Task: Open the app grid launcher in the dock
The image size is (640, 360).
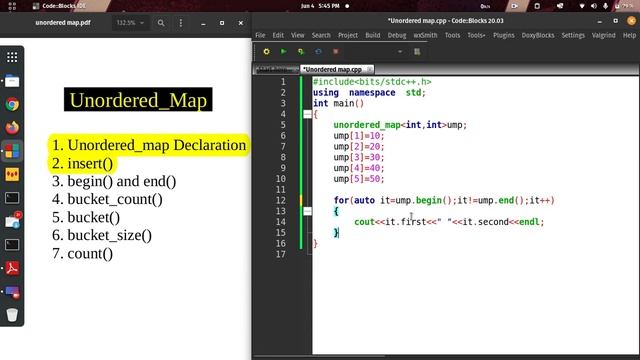Action: [x=12, y=57]
